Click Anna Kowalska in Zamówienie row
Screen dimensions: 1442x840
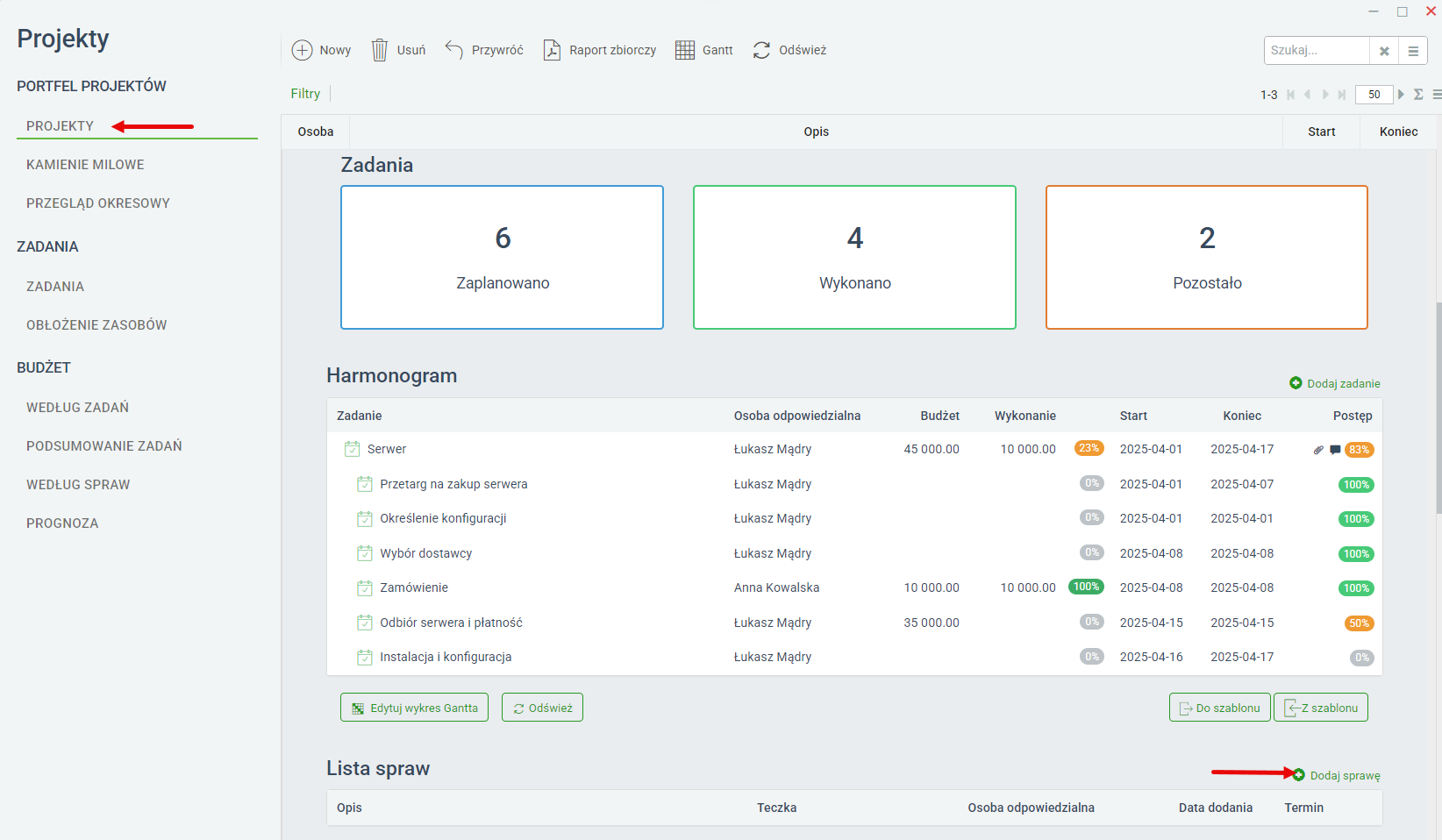pos(777,587)
